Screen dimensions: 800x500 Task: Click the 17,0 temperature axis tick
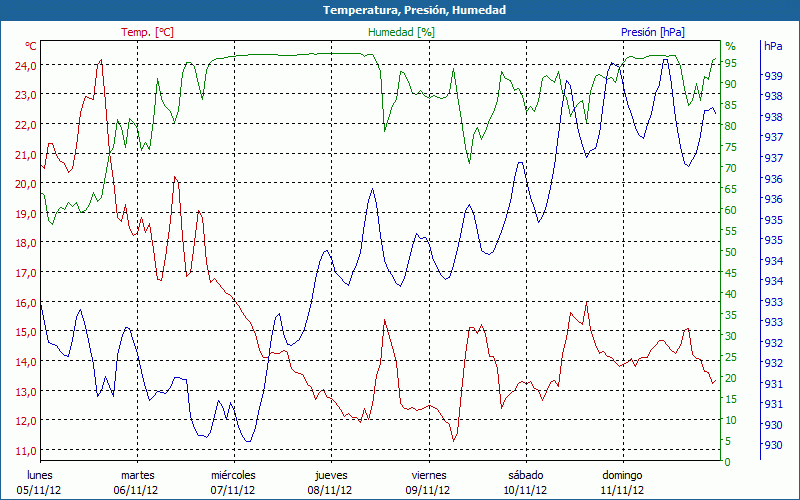coord(25,272)
